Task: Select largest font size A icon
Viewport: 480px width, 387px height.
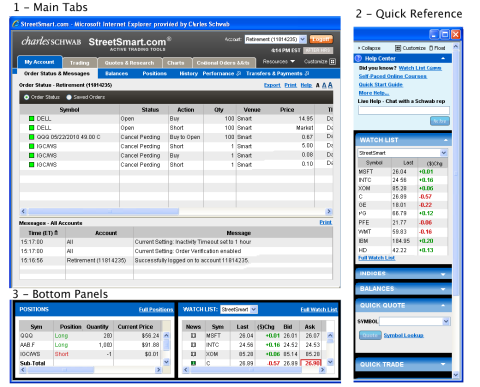Action: click(x=330, y=85)
